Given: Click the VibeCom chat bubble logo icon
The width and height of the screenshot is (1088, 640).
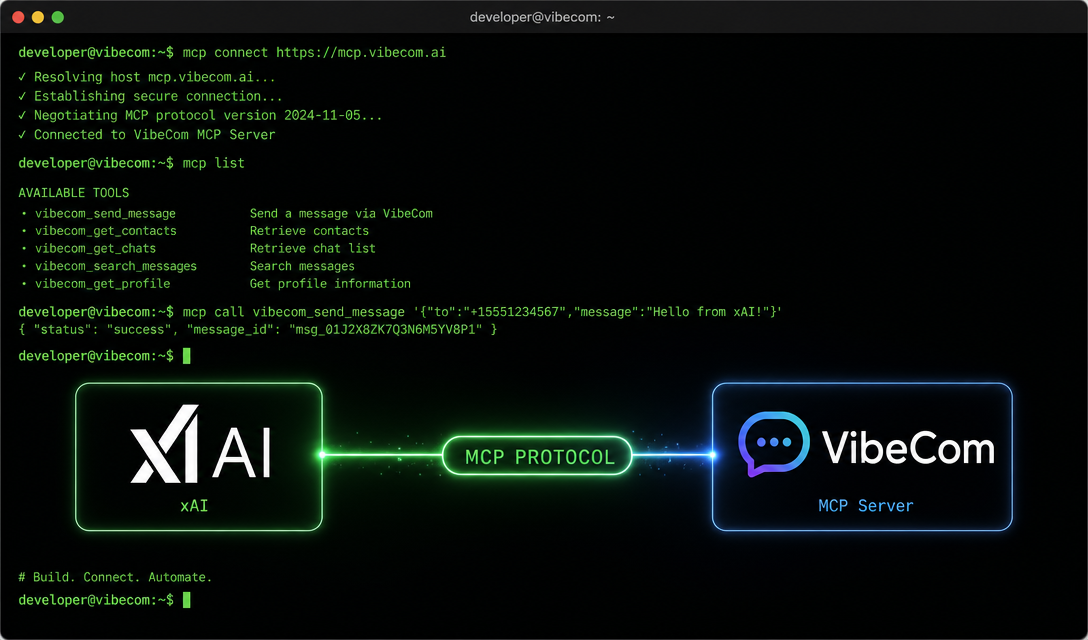Looking at the screenshot, I should (x=774, y=444).
